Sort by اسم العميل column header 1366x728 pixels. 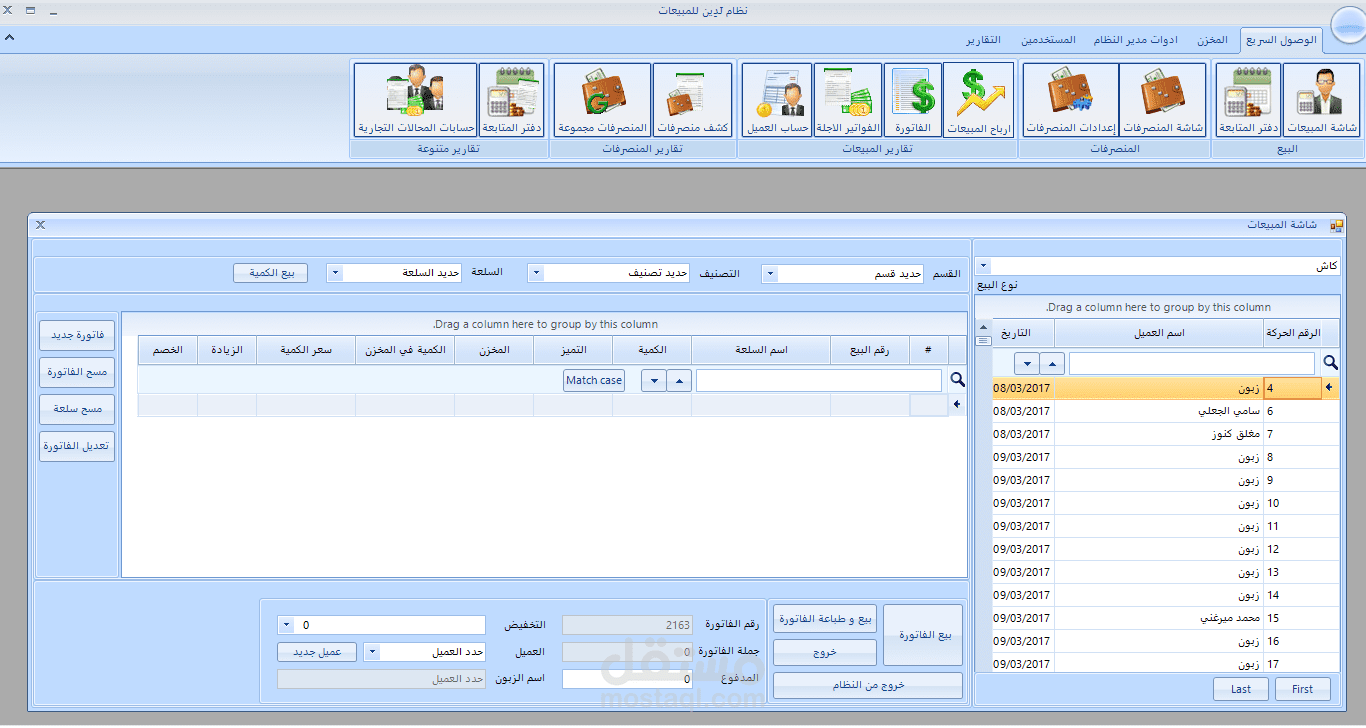[1159, 333]
